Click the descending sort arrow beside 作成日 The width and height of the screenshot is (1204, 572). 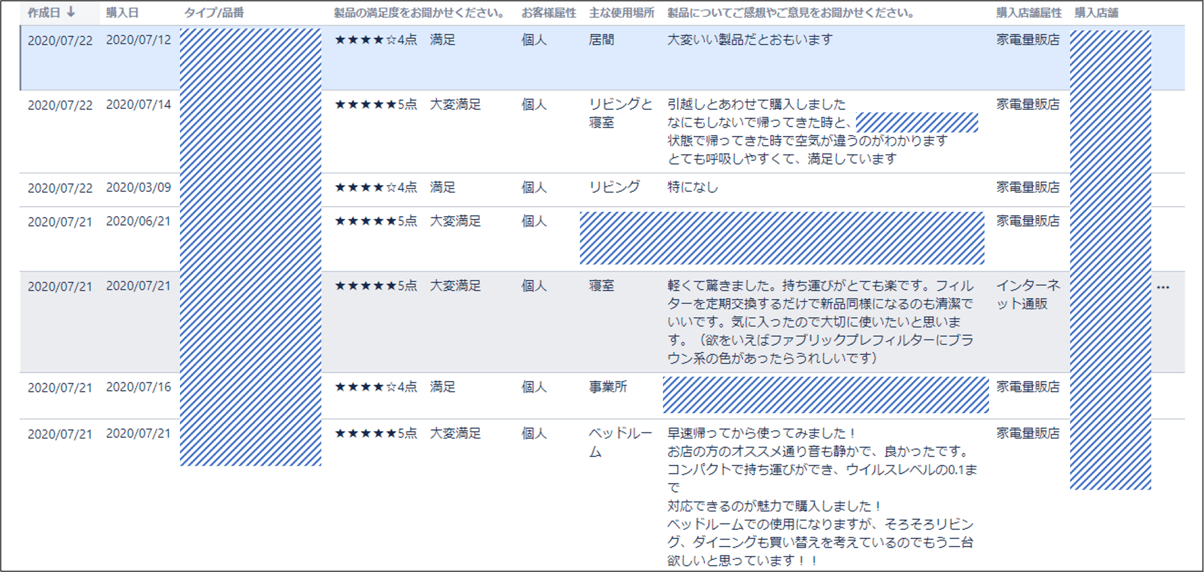point(71,13)
